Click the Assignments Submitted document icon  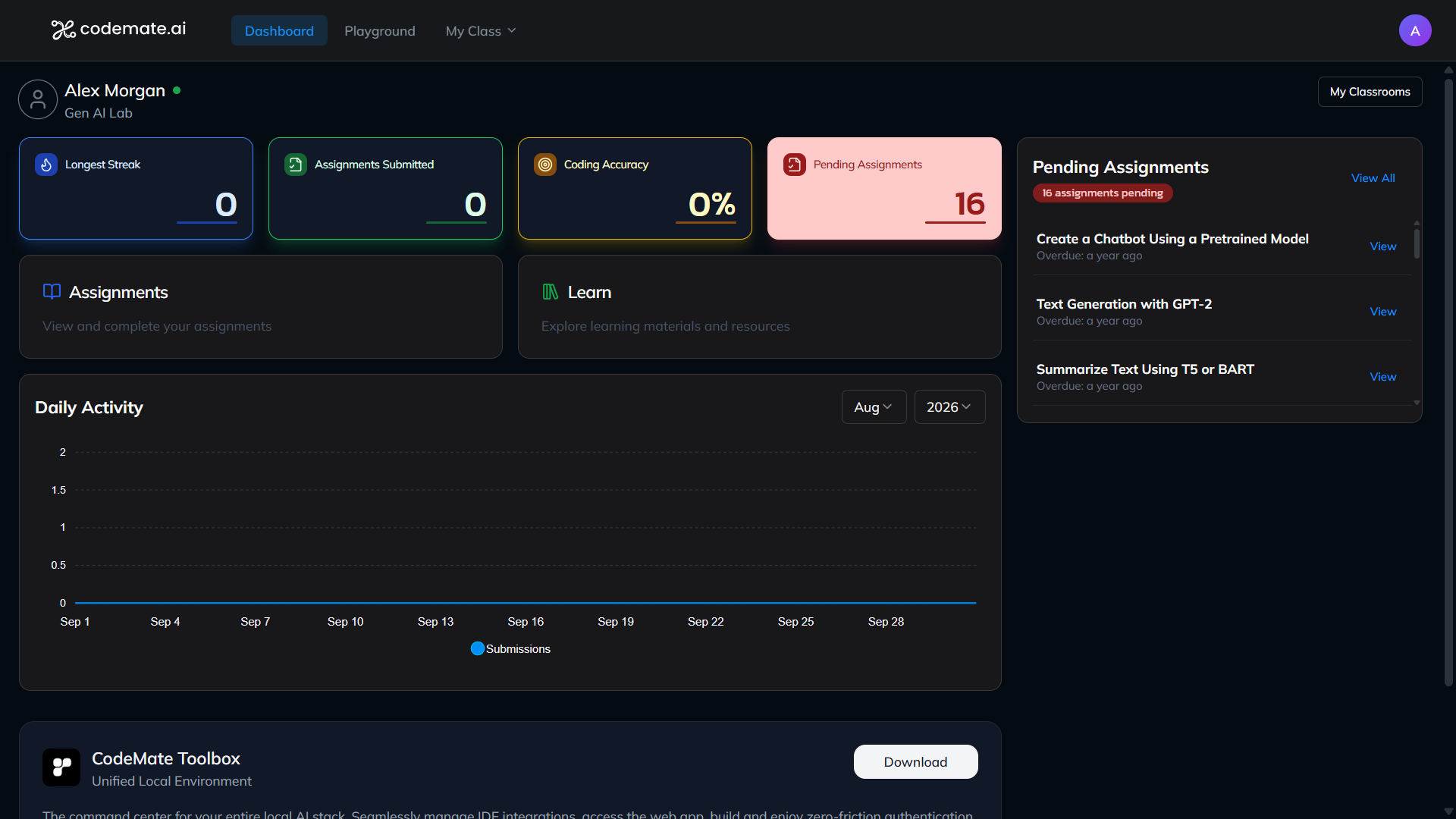(x=296, y=165)
